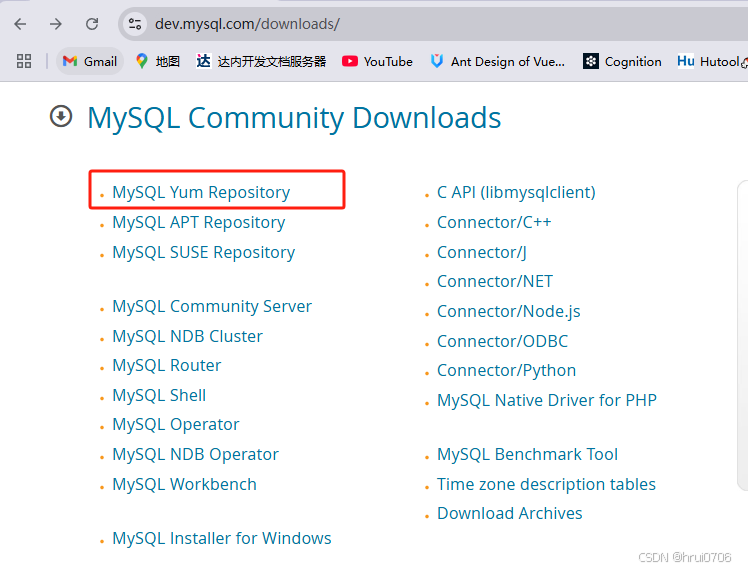
Task: Open MySQL Installer for Windows link
Action: click(222, 539)
